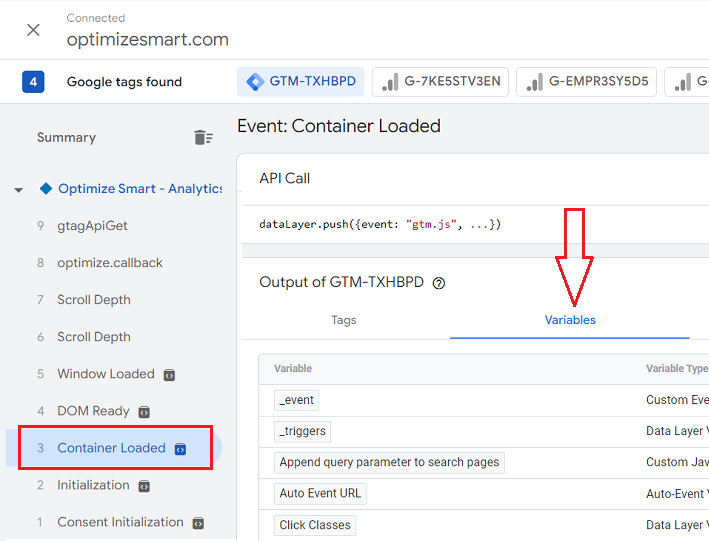This screenshot has height=541, width=709.
Task: Click the DOM Ready data layer icon
Action: click(x=144, y=412)
